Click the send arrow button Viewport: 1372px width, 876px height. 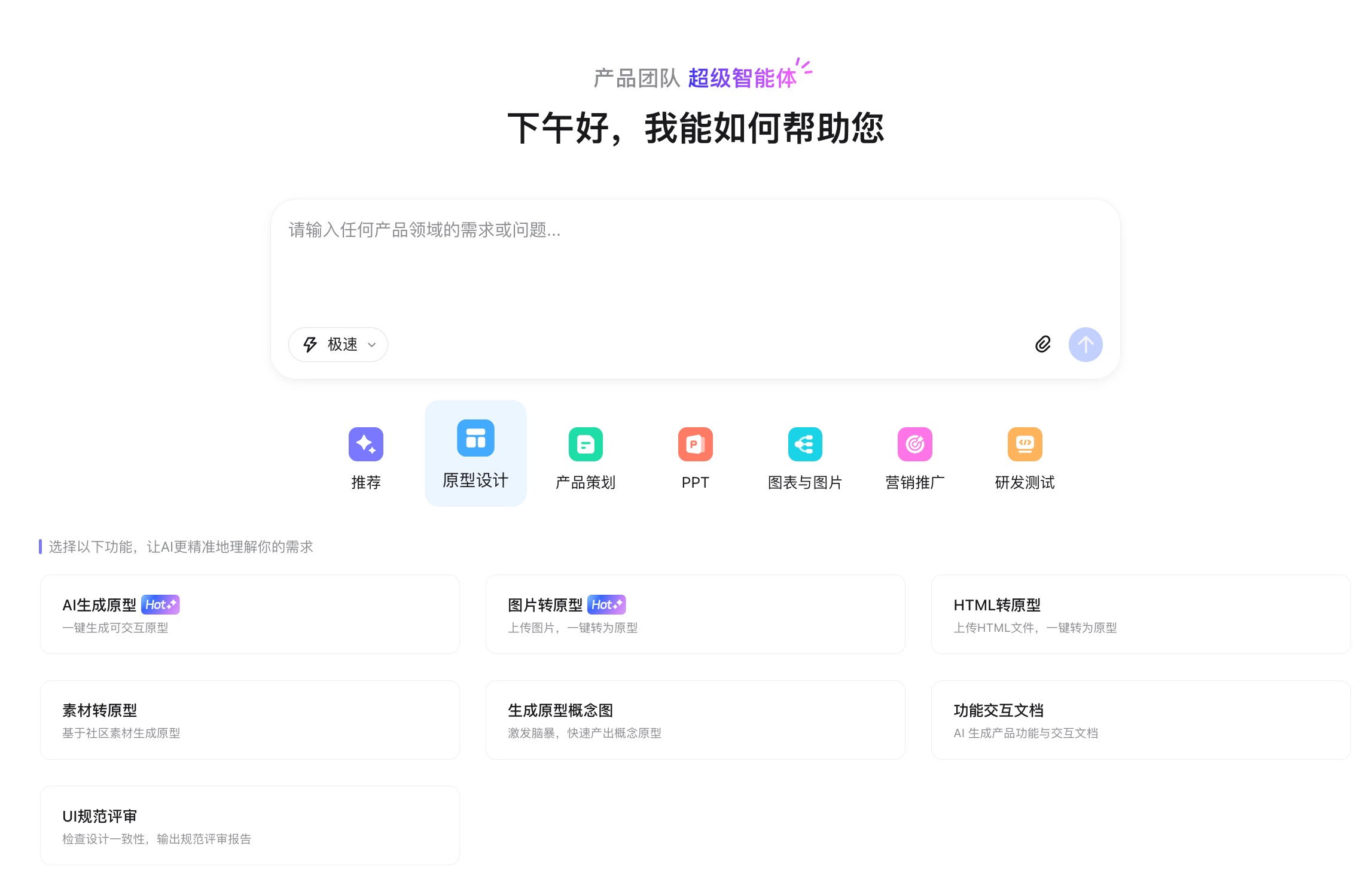[1086, 345]
